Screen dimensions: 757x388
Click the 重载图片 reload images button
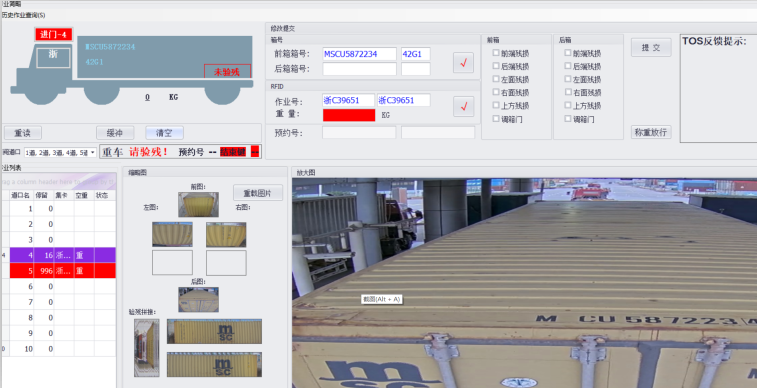pos(258,193)
